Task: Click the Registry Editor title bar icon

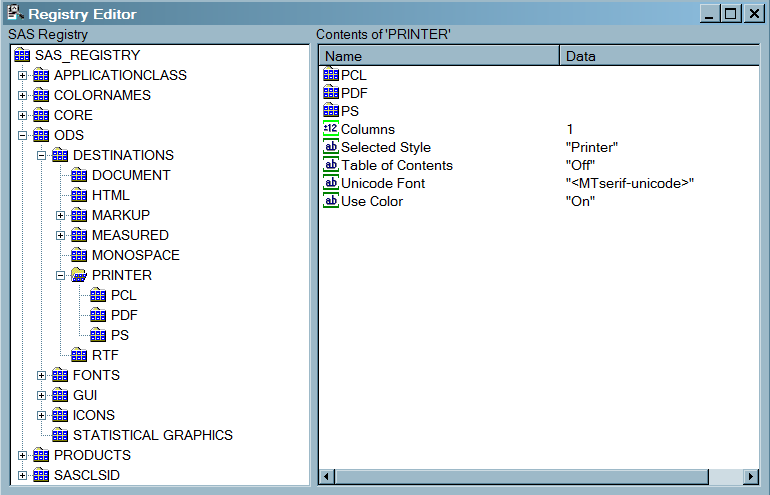Action: click(x=15, y=14)
